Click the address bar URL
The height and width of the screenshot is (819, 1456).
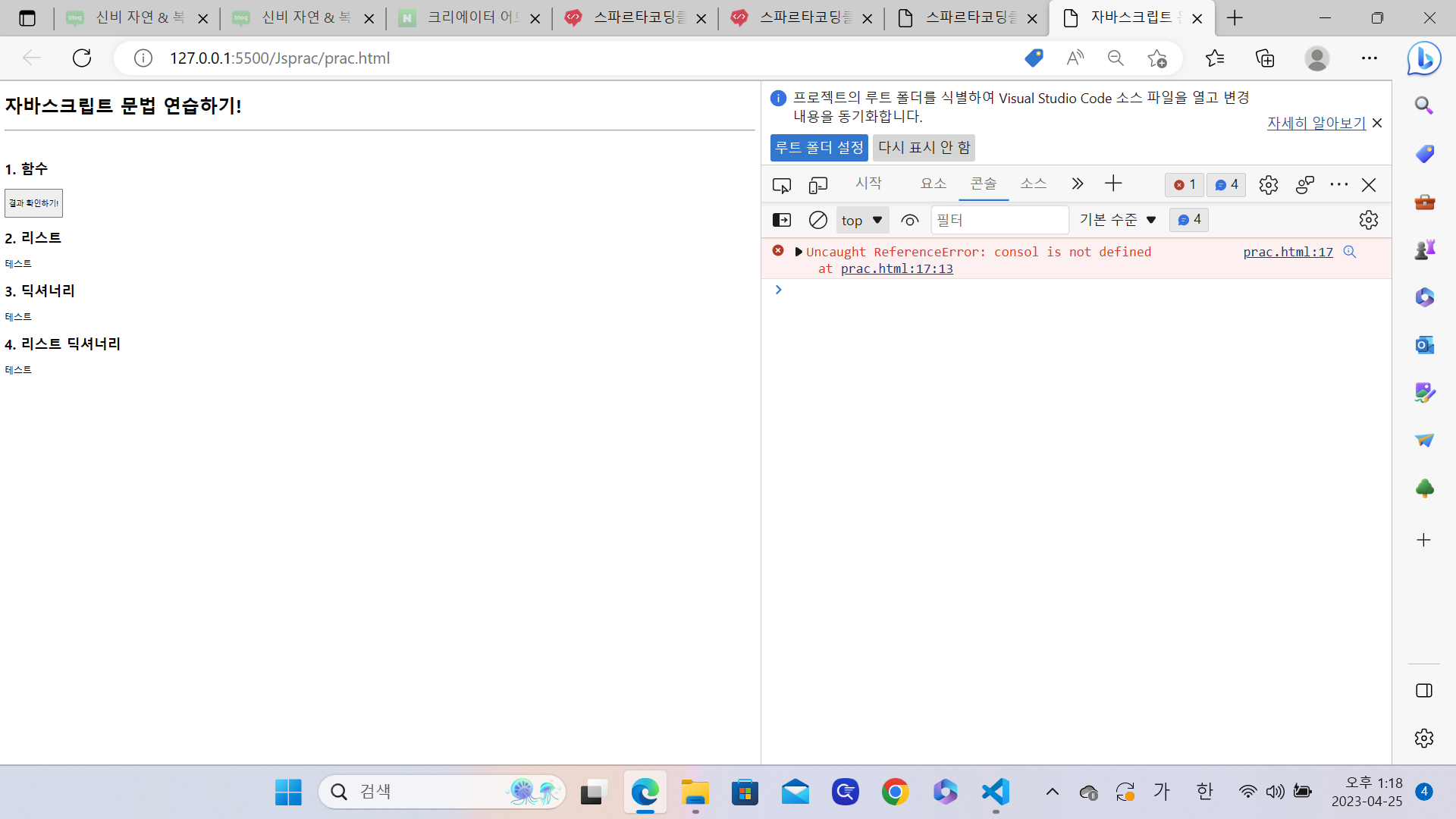(x=280, y=58)
